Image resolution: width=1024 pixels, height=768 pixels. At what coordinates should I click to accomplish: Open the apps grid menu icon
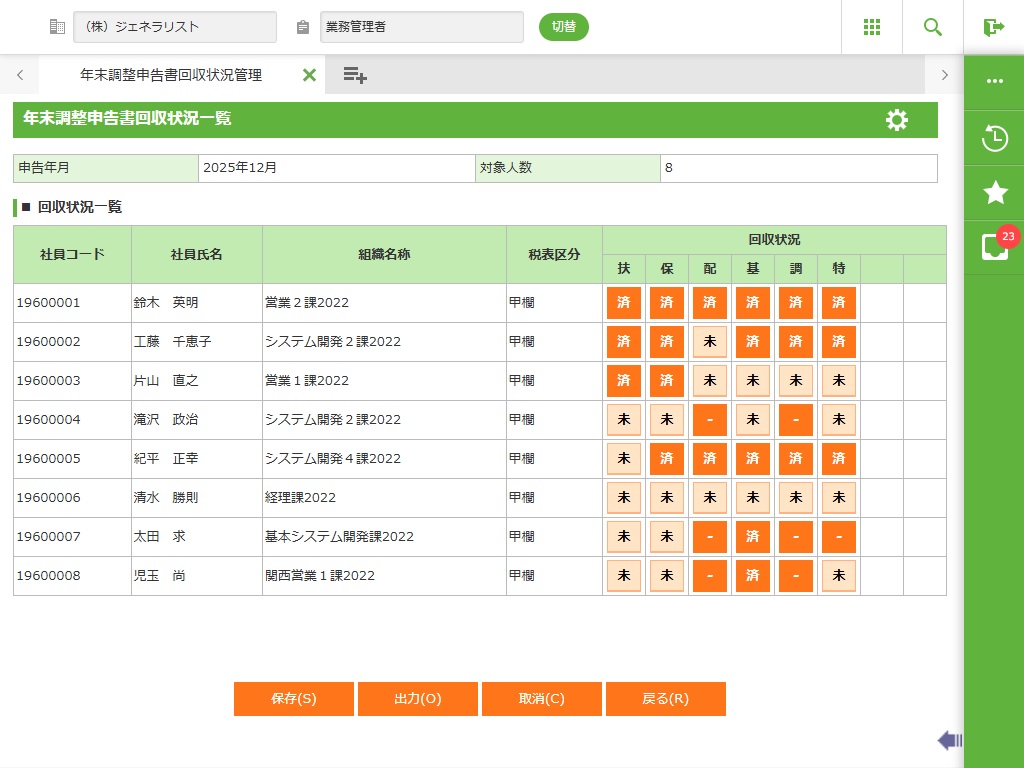coord(872,27)
